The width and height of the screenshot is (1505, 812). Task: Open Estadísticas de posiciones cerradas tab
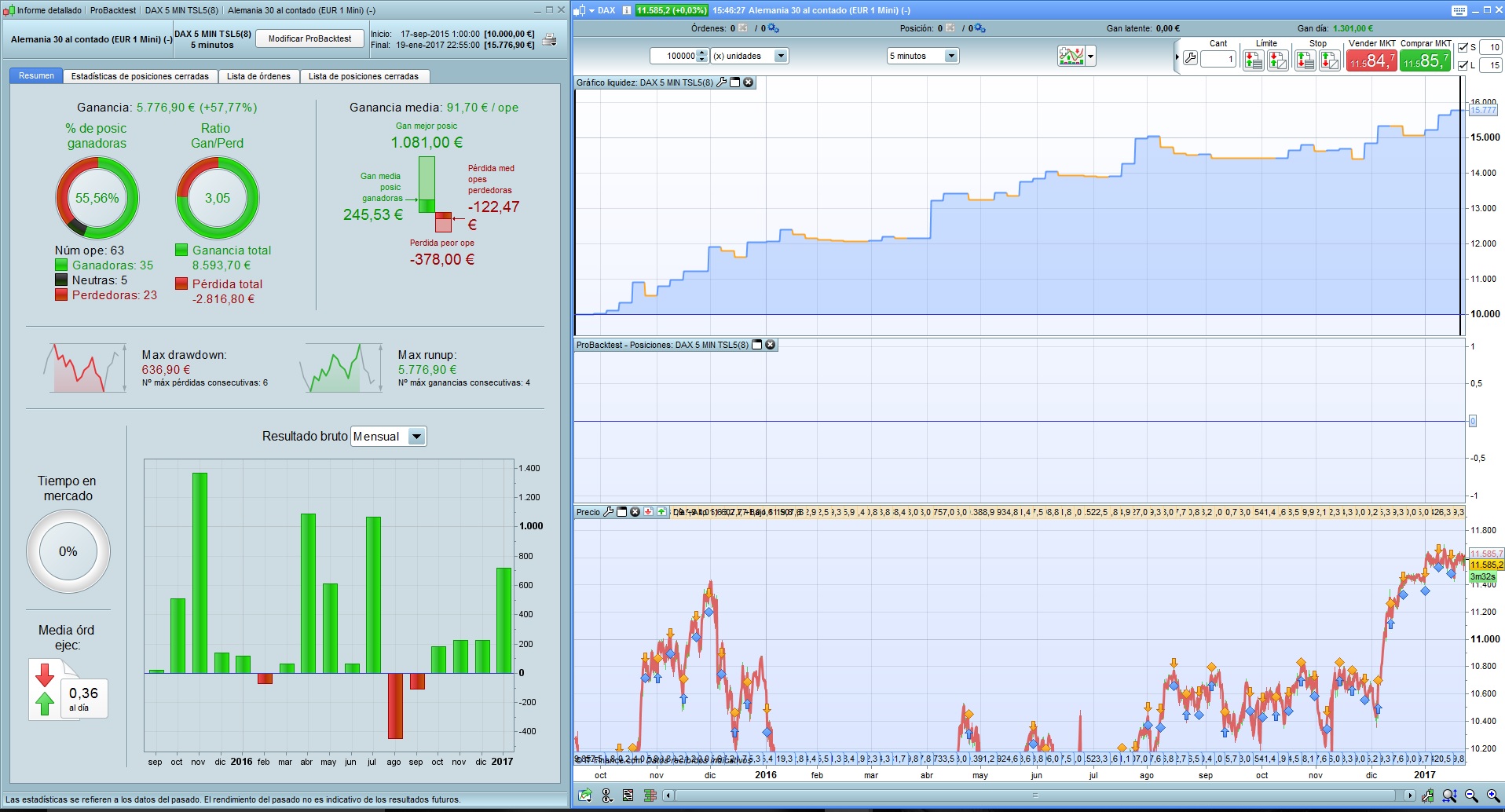click(x=140, y=76)
